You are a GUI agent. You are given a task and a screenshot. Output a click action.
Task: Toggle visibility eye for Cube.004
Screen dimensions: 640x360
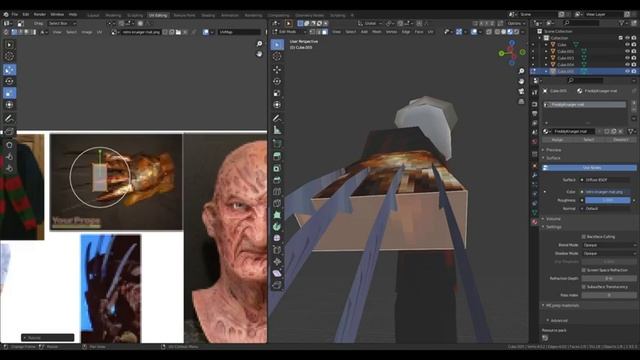(x=627, y=64)
